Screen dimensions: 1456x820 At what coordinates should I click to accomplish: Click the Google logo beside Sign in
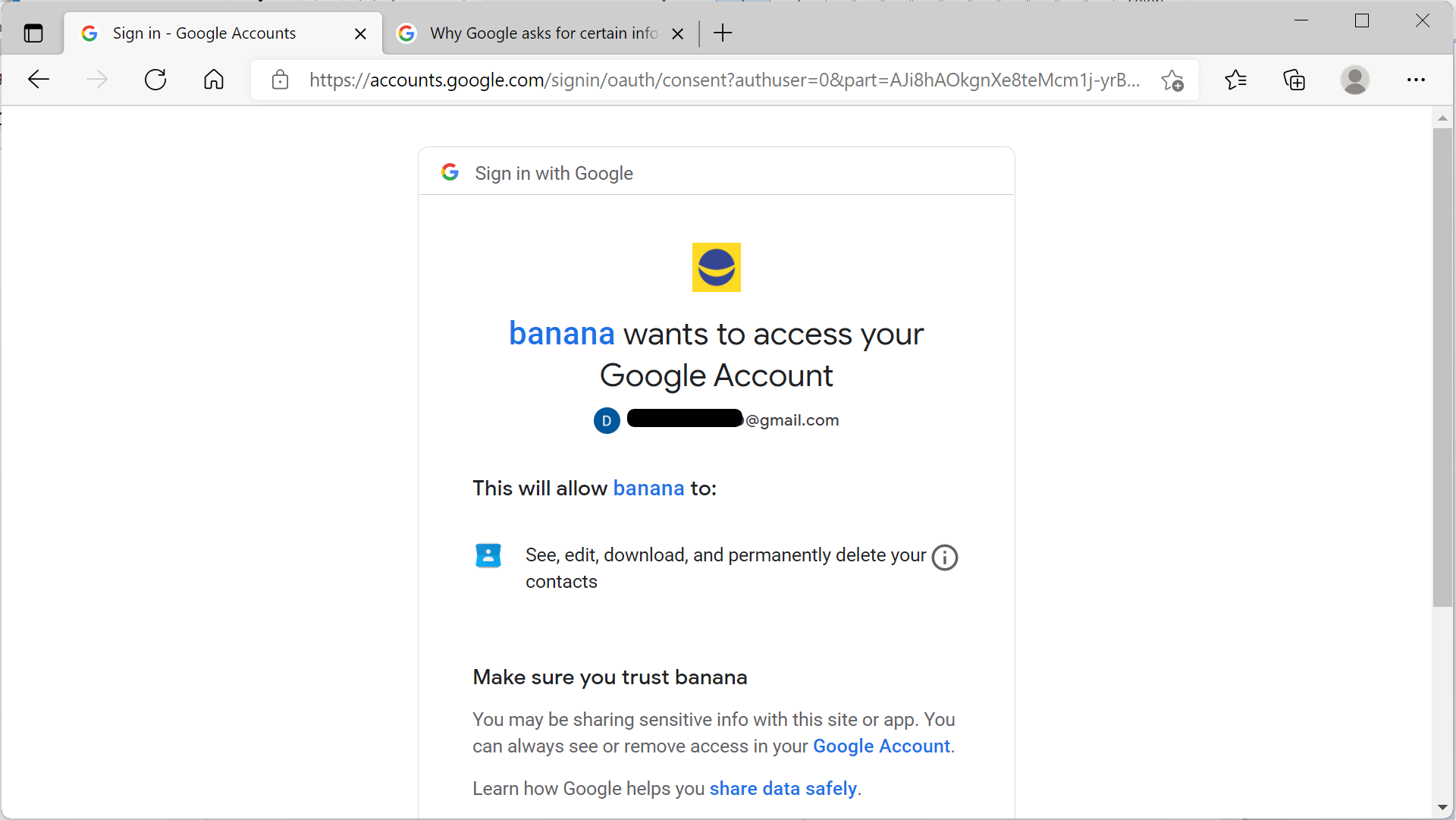click(450, 172)
